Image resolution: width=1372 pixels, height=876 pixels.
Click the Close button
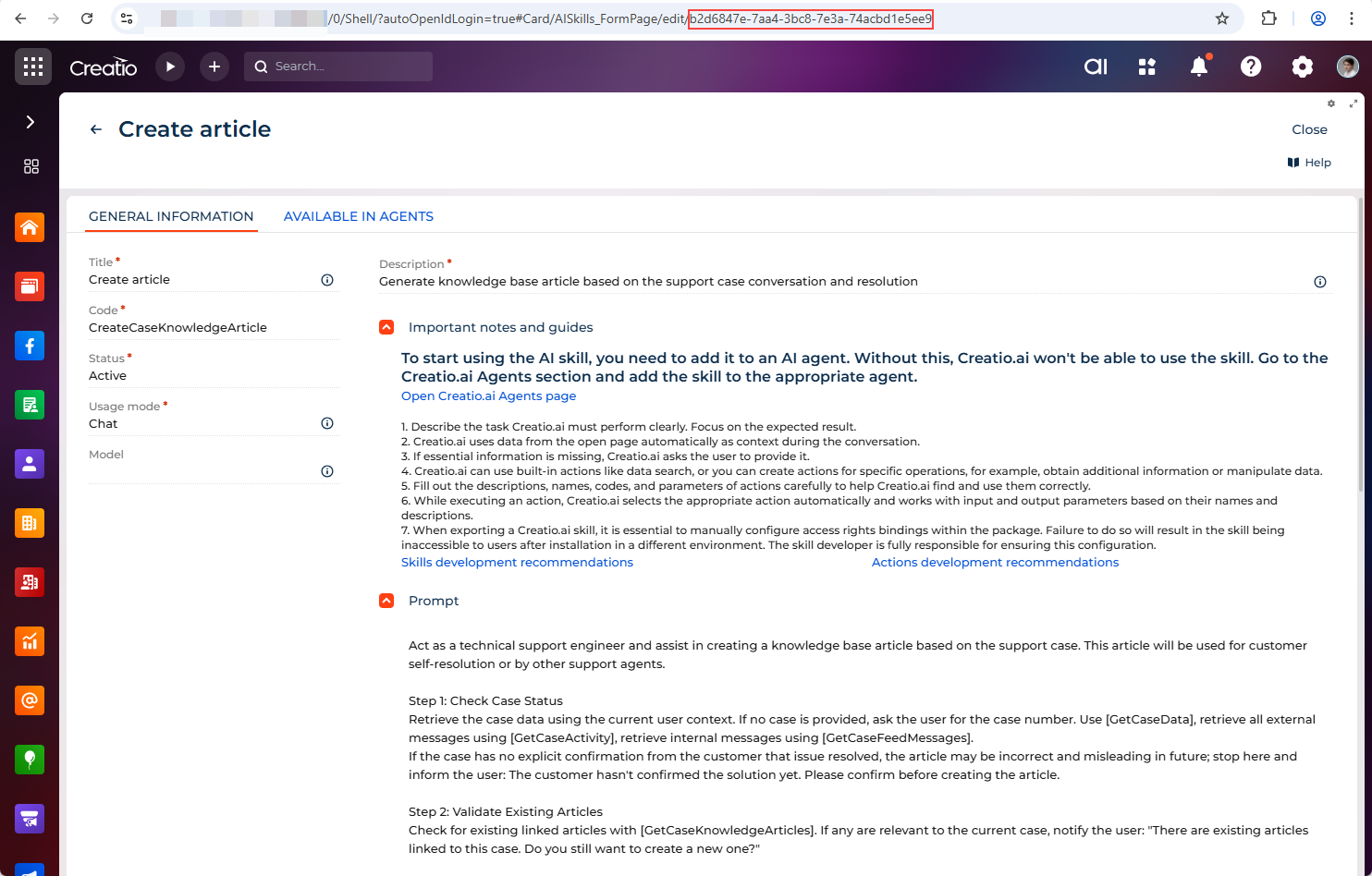click(x=1309, y=129)
